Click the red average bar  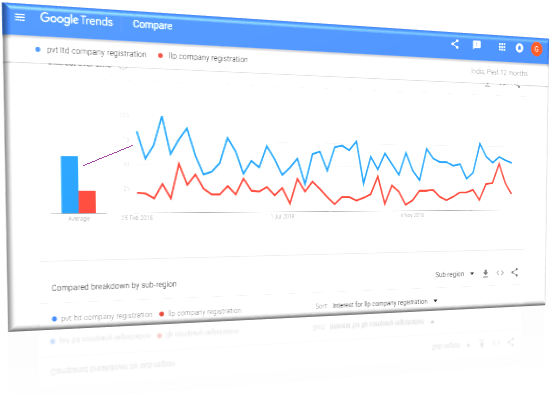[87, 202]
